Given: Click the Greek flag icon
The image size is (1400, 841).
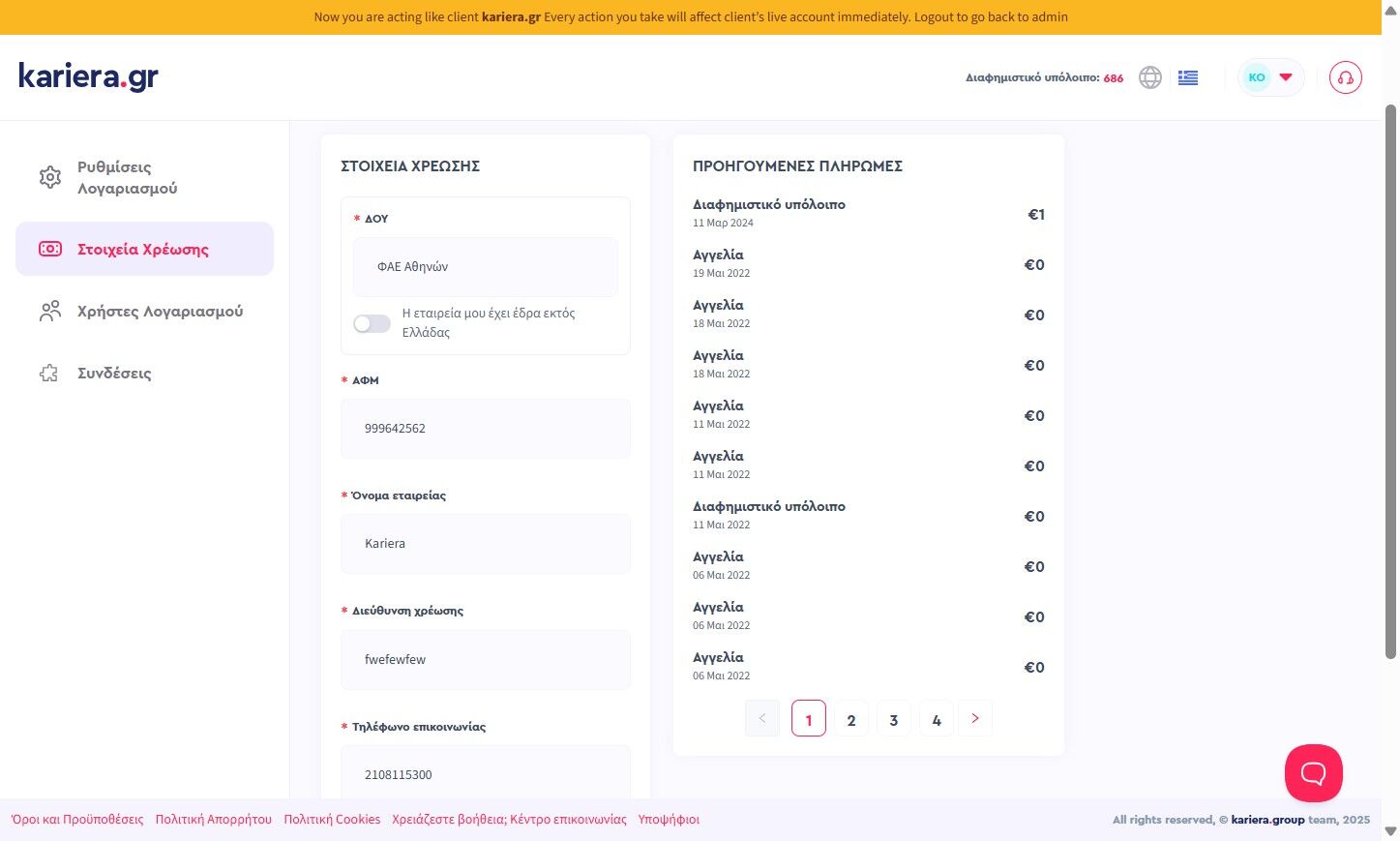Looking at the screenshot, I should (x=1188, y=77).
